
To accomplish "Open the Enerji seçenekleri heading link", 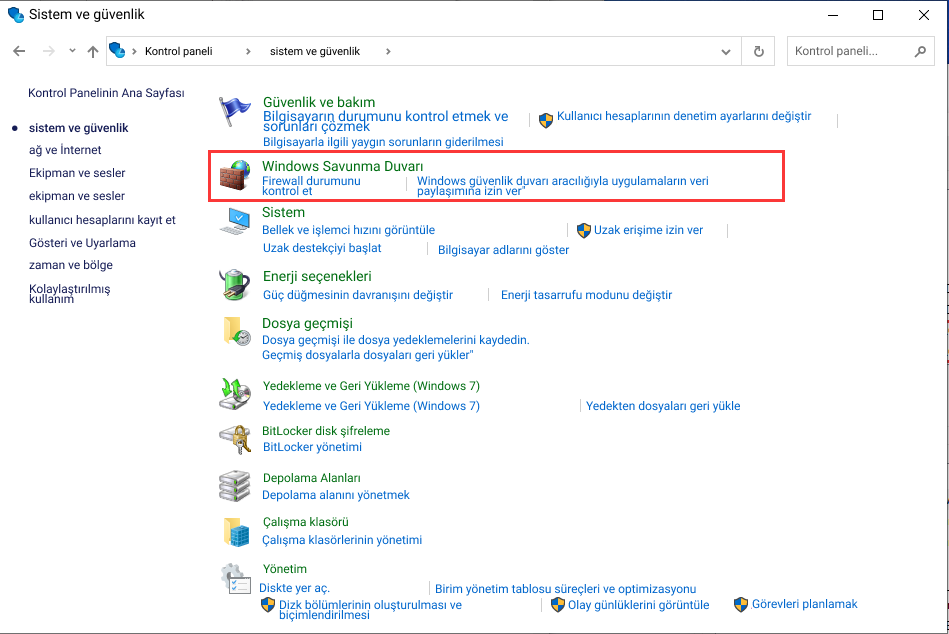I will point(317,276).
